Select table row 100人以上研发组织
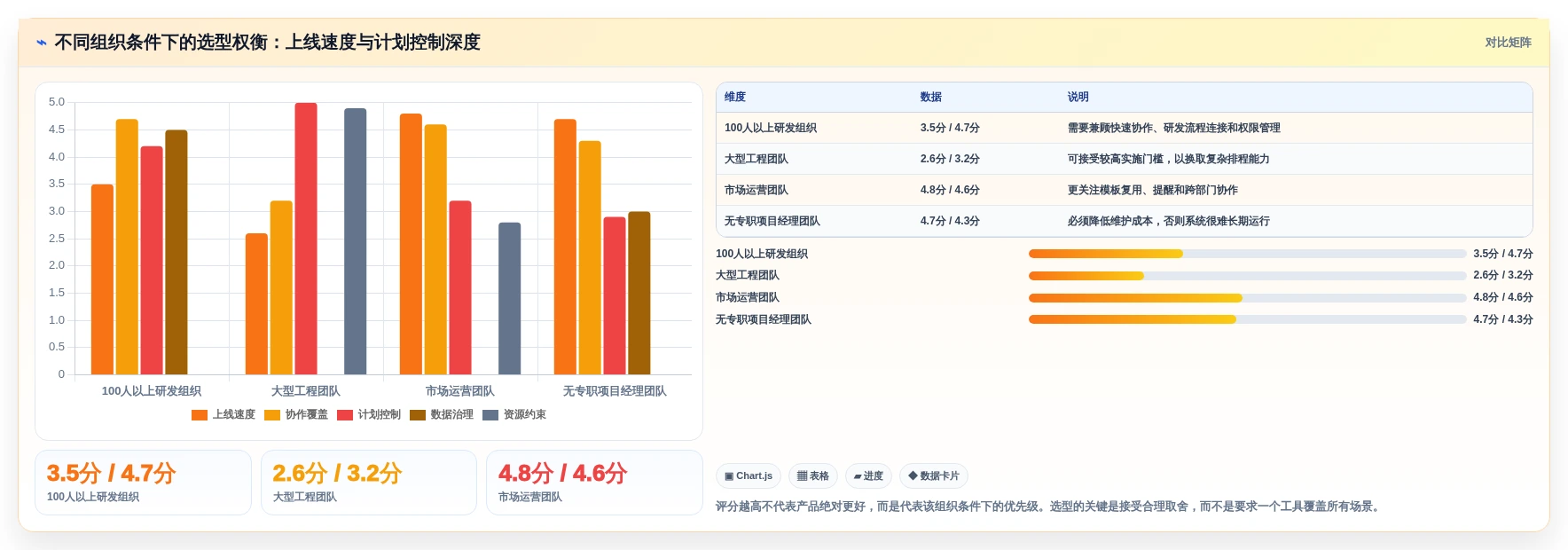Image resolution: width=1568 pixels, height=550 pixels. (x=1125, y=128)
